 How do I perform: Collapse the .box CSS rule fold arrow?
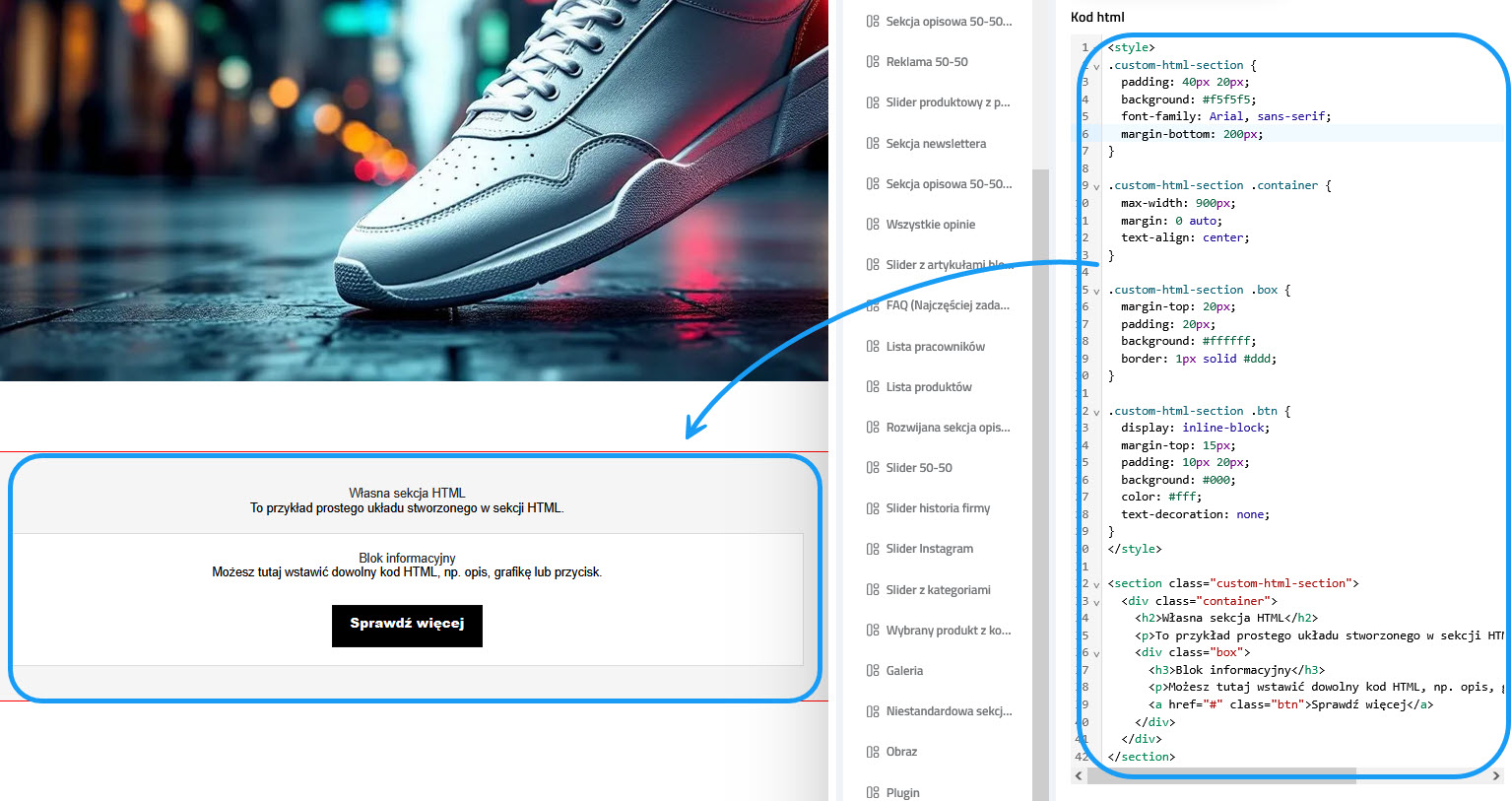(1095, 290)
